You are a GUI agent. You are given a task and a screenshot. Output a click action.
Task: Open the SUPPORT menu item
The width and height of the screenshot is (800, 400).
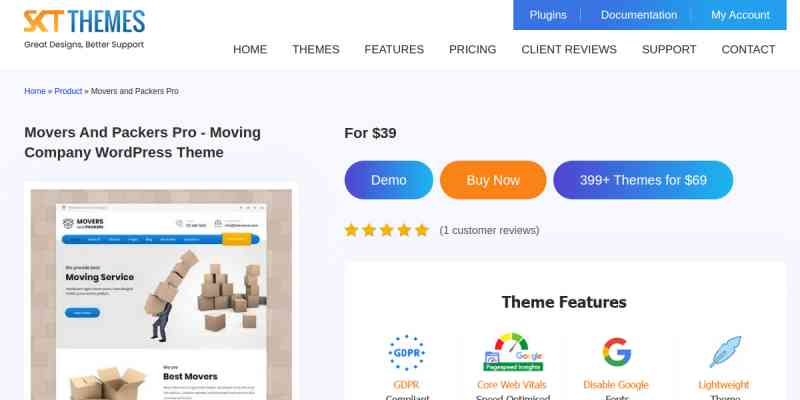coord(669,49)
